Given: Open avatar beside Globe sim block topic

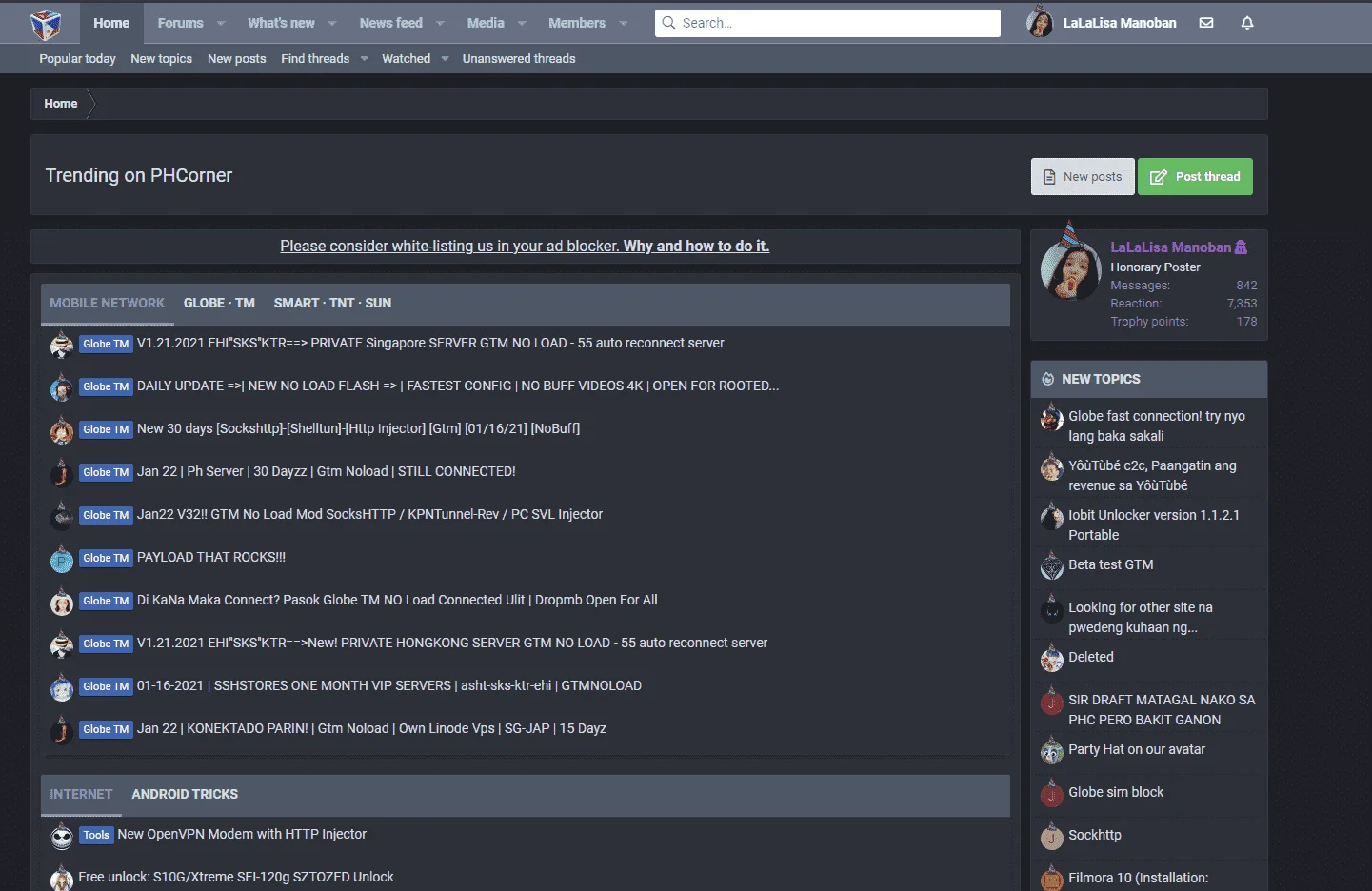Looking at the screenshot, I should coord(1051,794).
